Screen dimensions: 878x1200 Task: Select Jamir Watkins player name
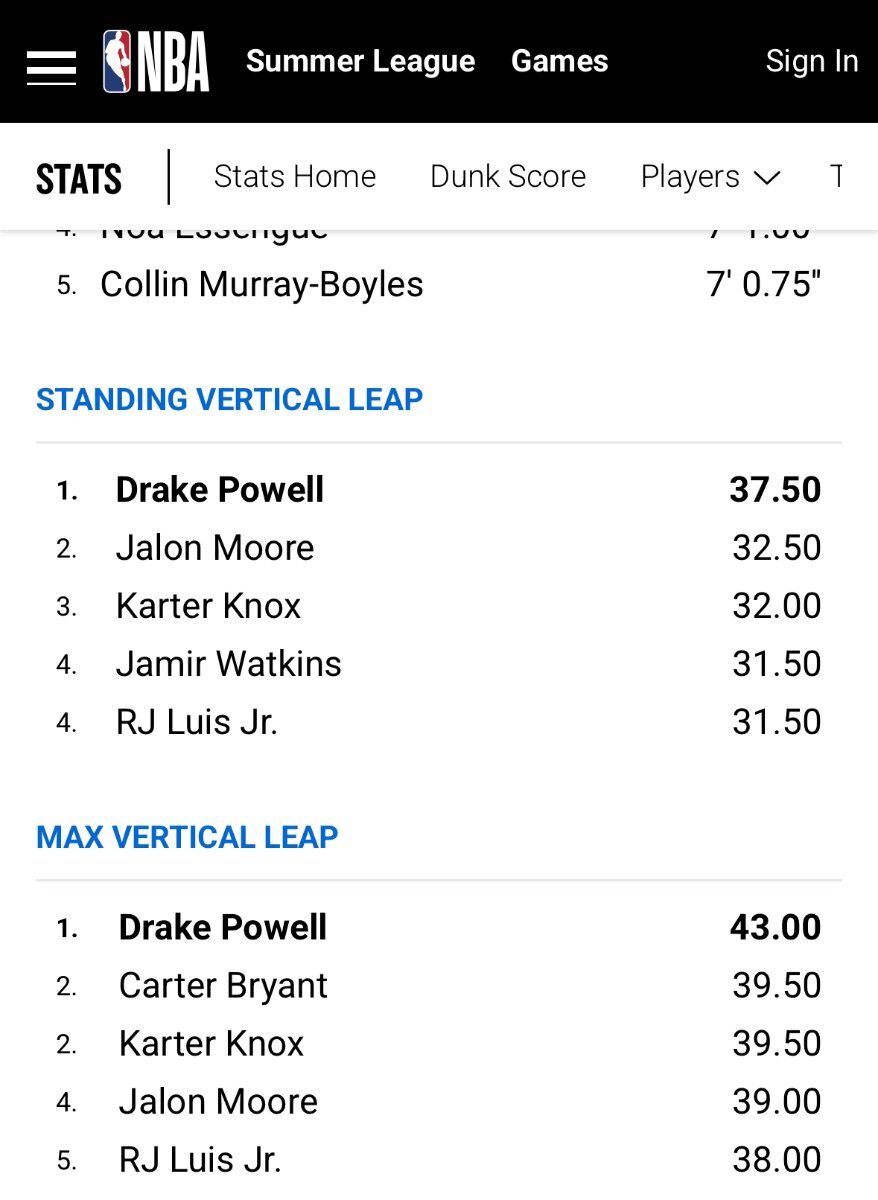pos(229,664)
